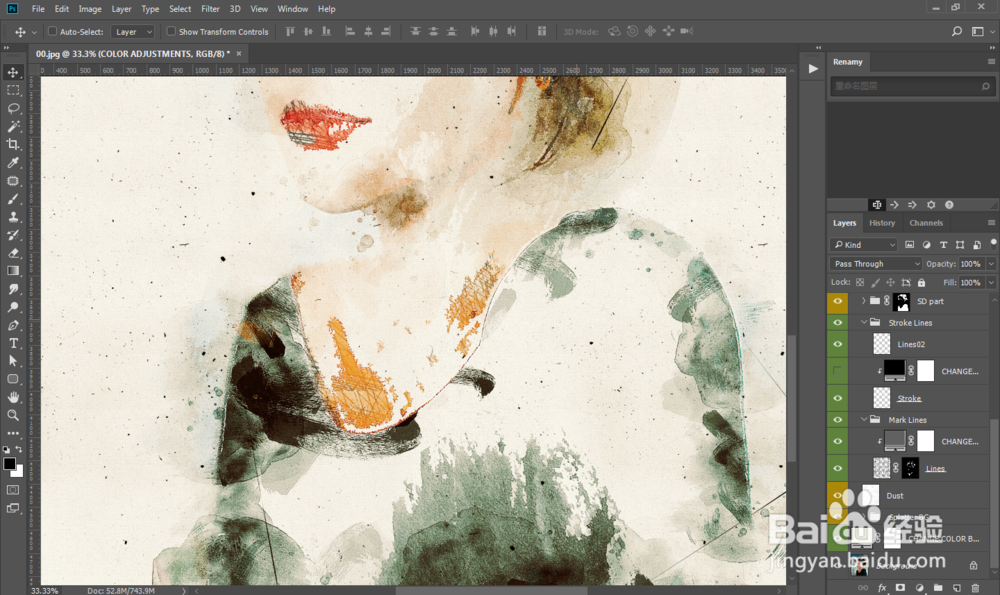Open the Kind filter dropdown

coord(864,245)
